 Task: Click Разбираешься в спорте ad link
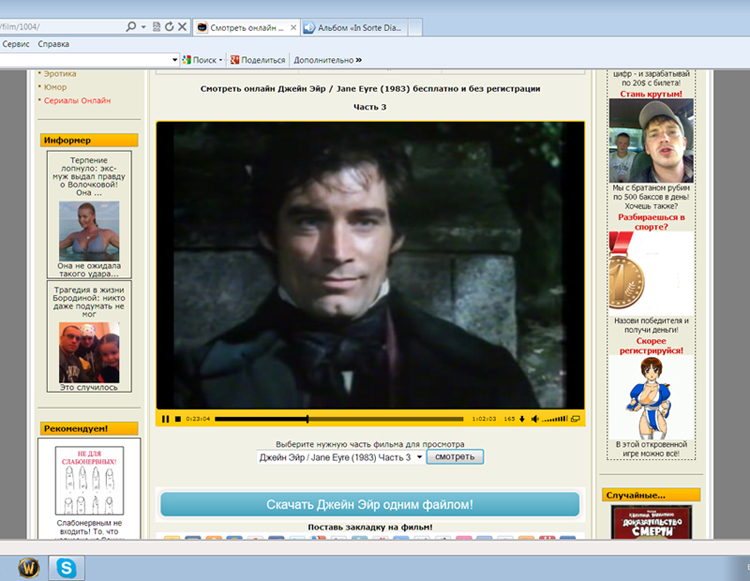pyautogui.click(x=651, y=221)
